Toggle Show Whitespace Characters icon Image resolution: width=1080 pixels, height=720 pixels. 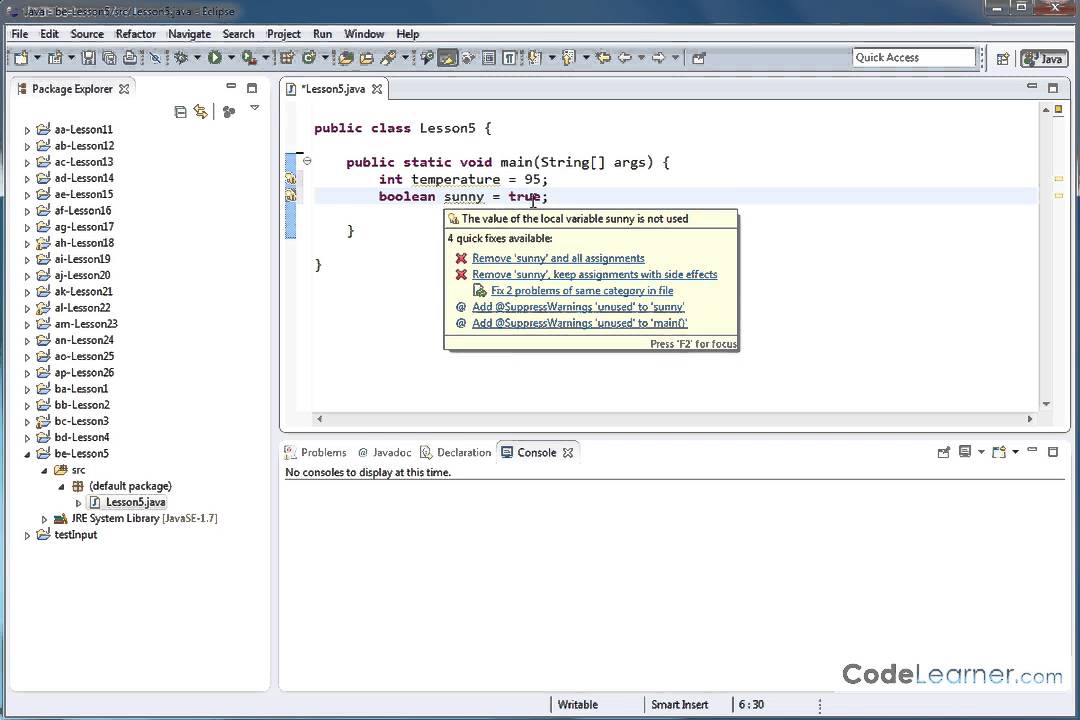(509, 58)
